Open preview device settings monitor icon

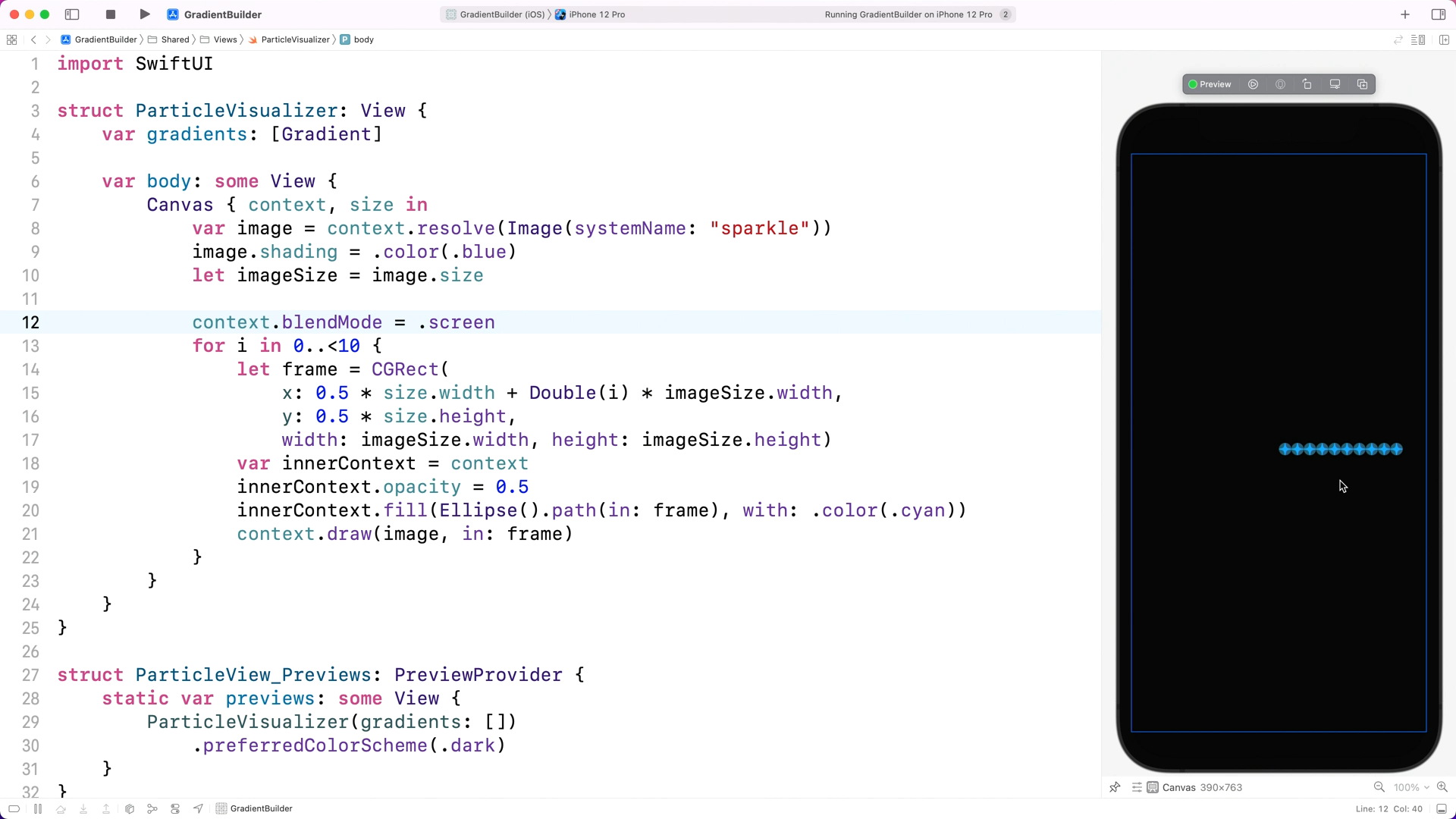1335,84
